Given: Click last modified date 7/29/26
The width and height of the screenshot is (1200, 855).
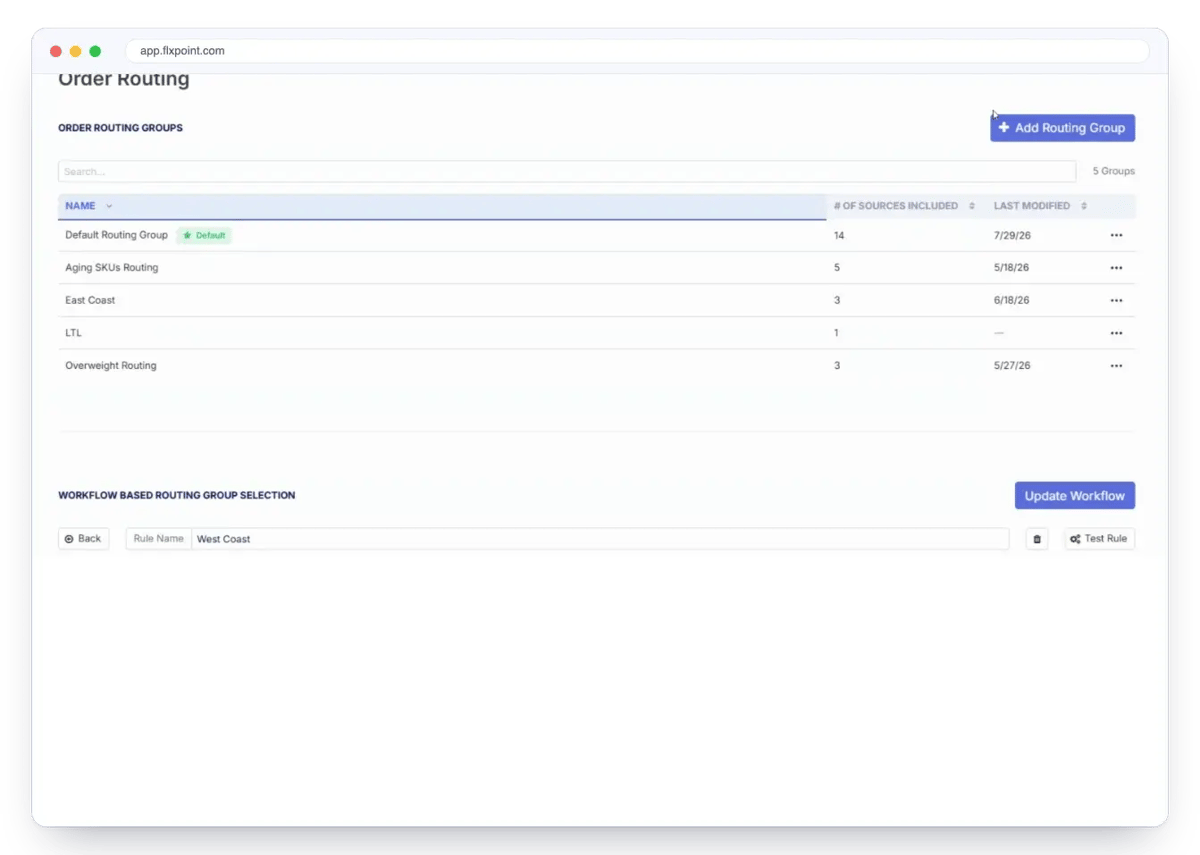Looking at the screenshot, I should pyautogui.click(x=1011, y=235).
